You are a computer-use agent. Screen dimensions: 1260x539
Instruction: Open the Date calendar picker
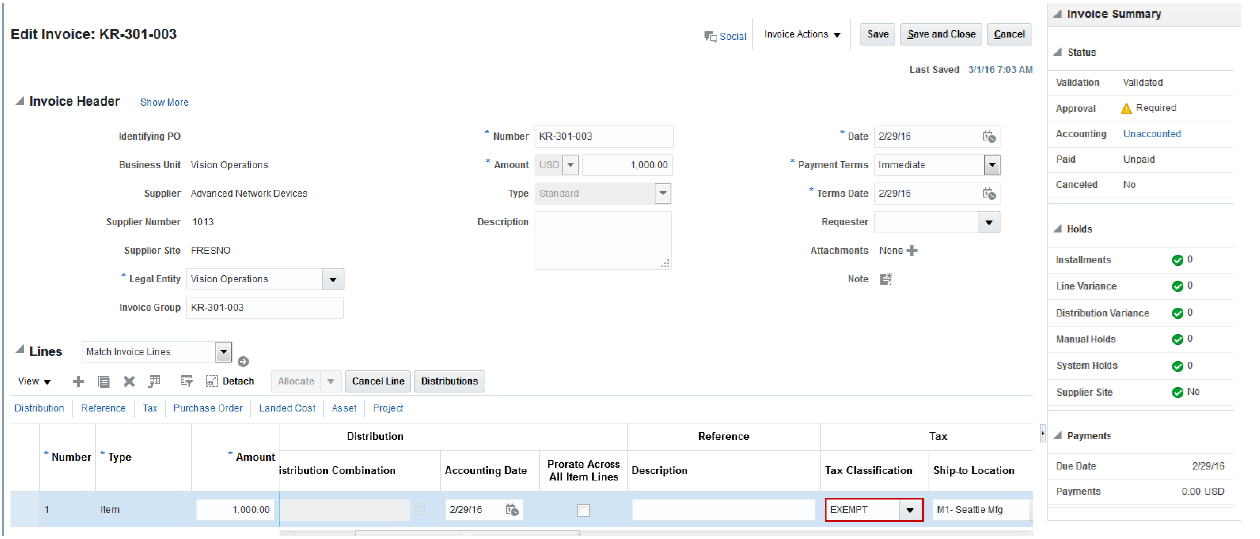coord(988,137)
